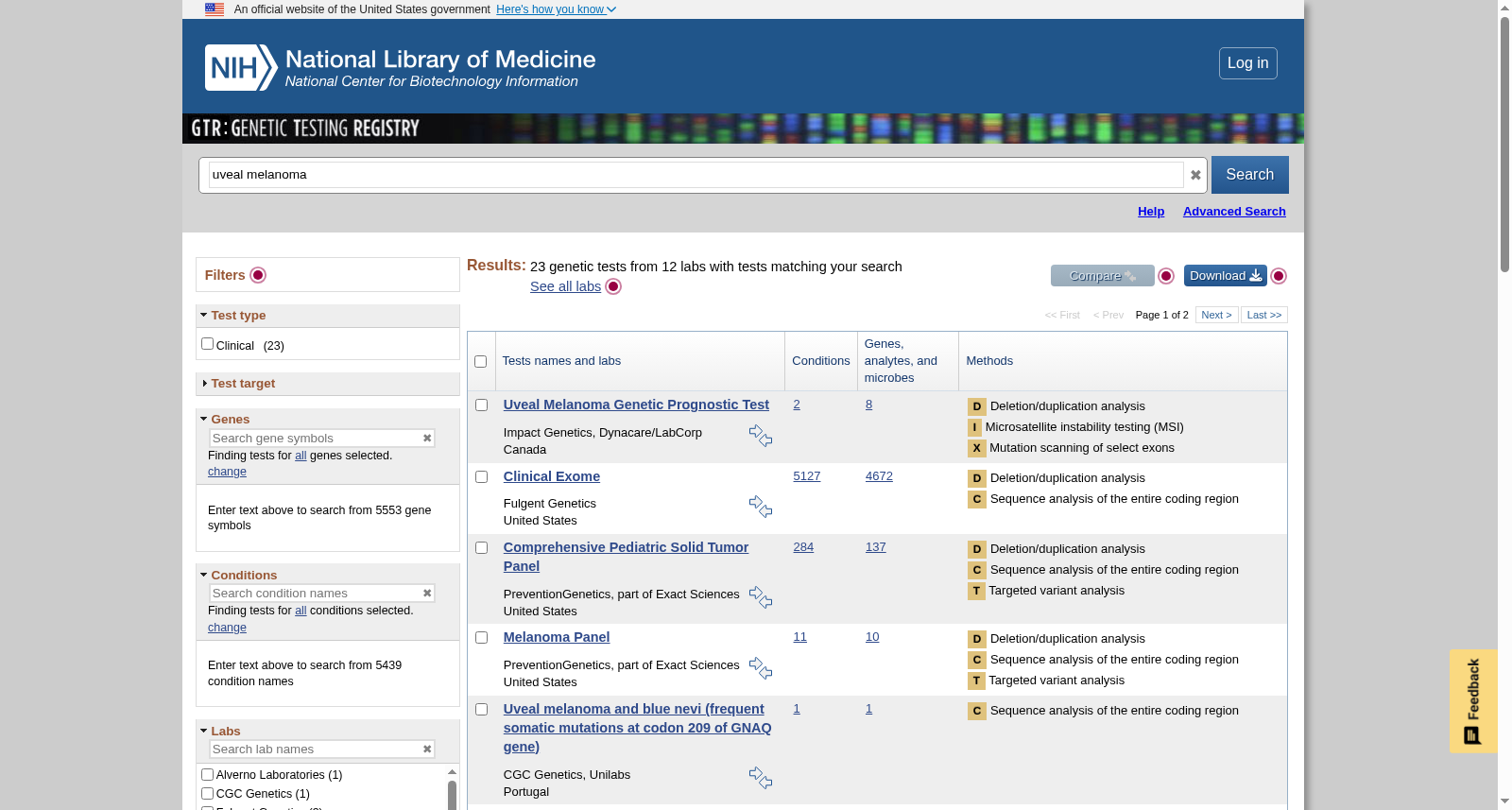Open the Clinical Exome test link
The image size is (1512, 810).
(552, 476)
